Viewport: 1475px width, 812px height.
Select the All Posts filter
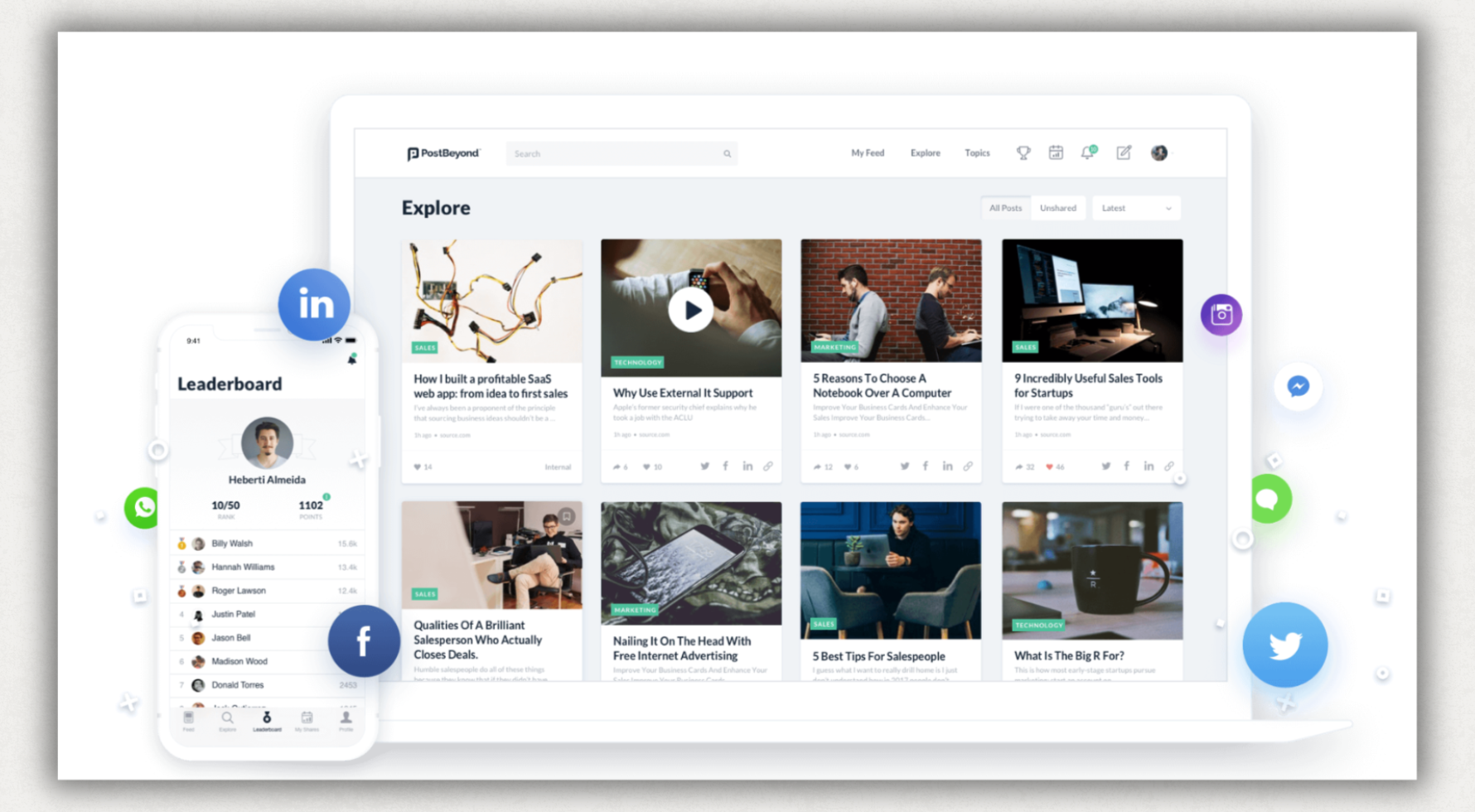pyautogui.click(x=1005, y=208)
